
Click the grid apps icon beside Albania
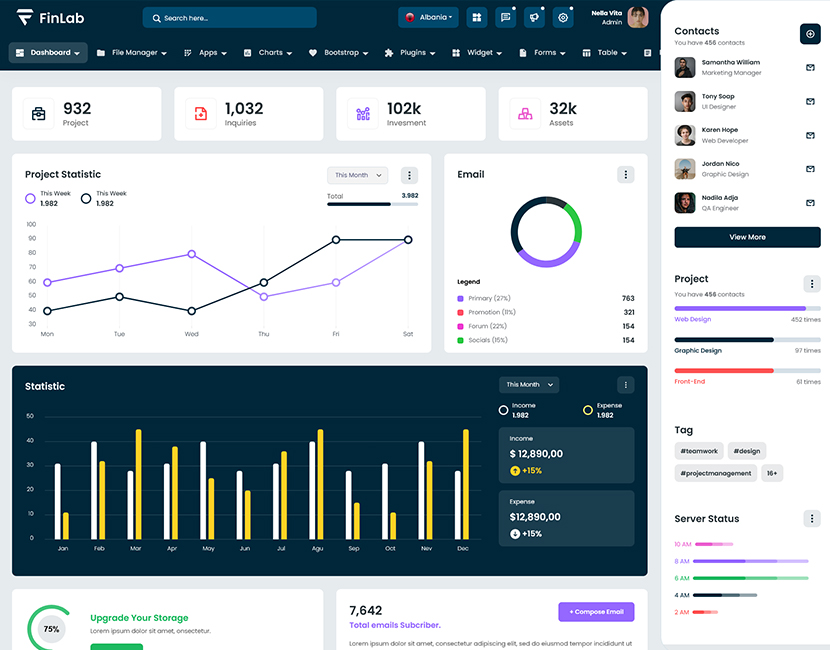coord(476,17)
